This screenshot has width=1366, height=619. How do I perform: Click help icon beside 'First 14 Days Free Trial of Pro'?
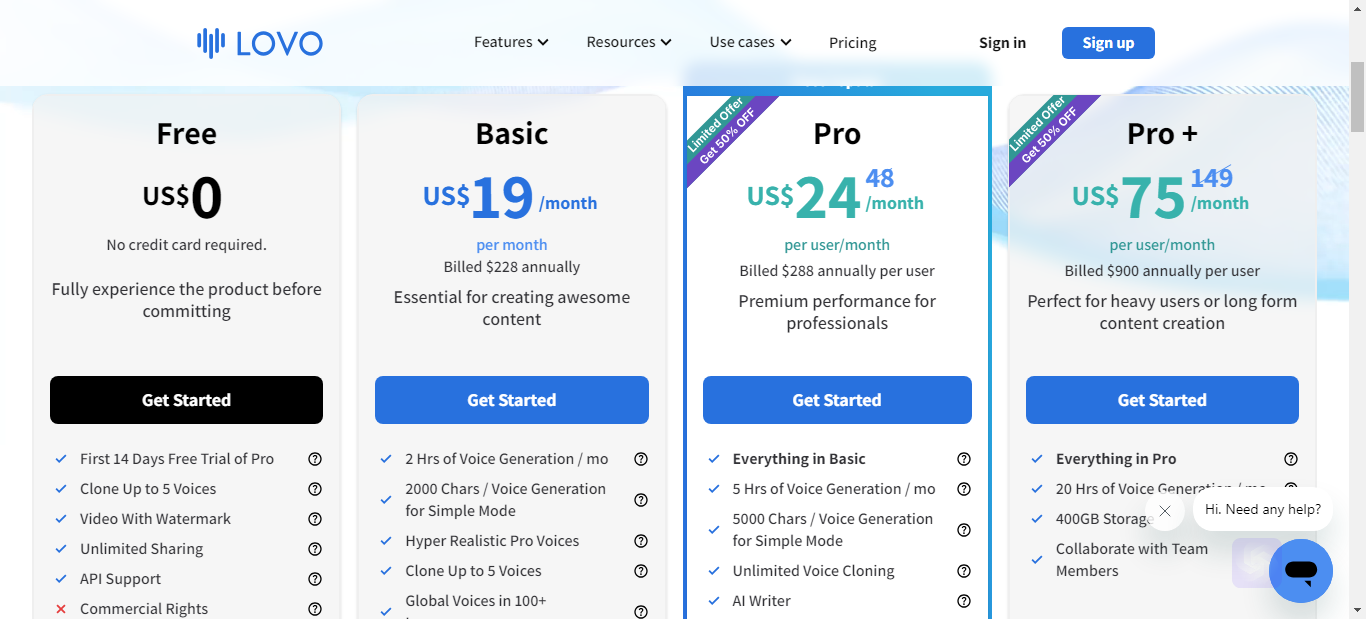click(315, 459)
